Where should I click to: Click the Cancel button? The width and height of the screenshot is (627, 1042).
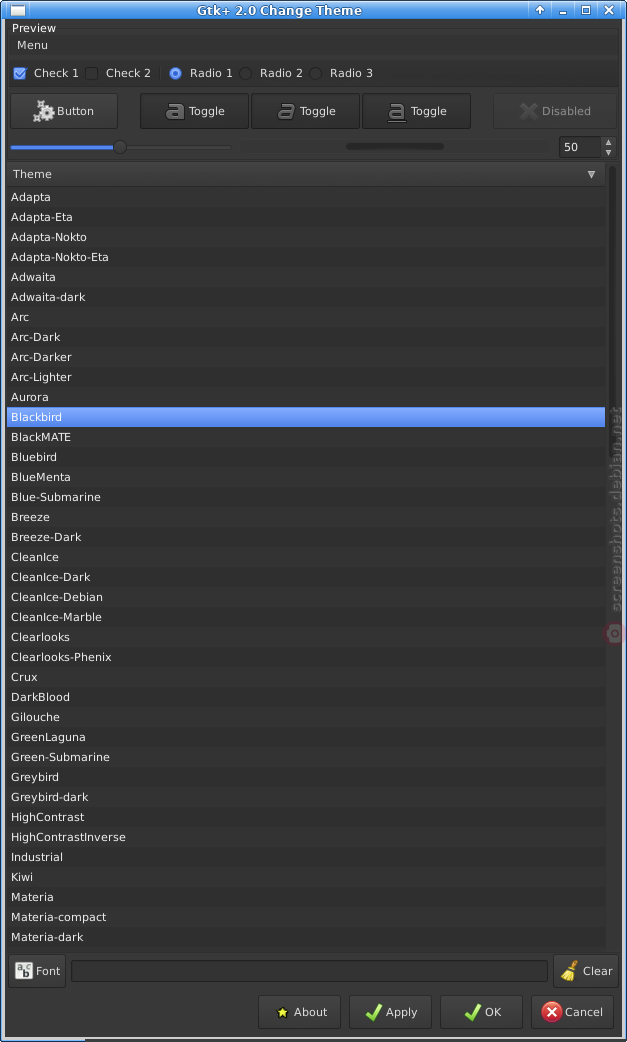pos(573,1012)
